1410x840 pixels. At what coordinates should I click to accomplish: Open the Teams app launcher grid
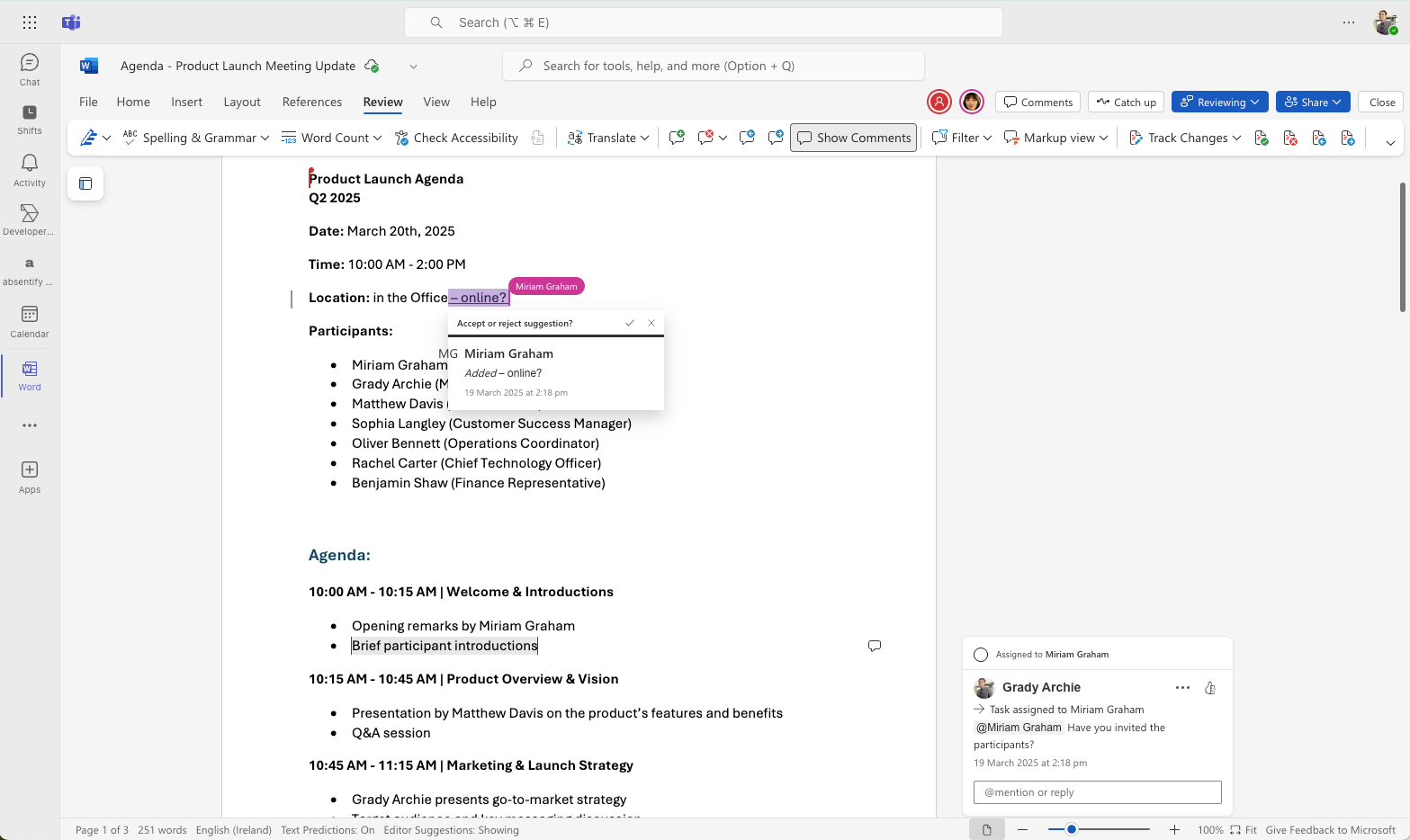(30, 22)
